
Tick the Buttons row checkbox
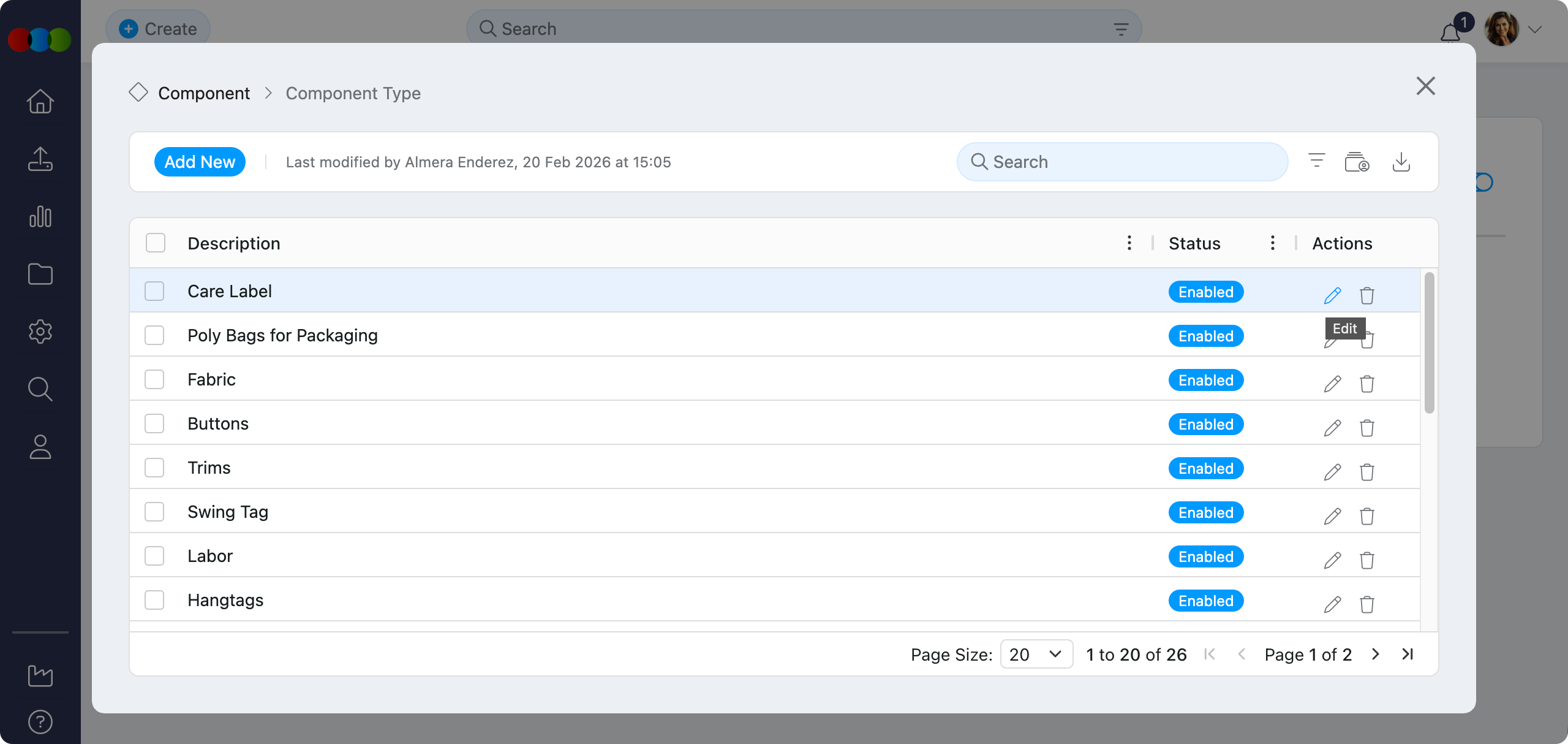154,423
